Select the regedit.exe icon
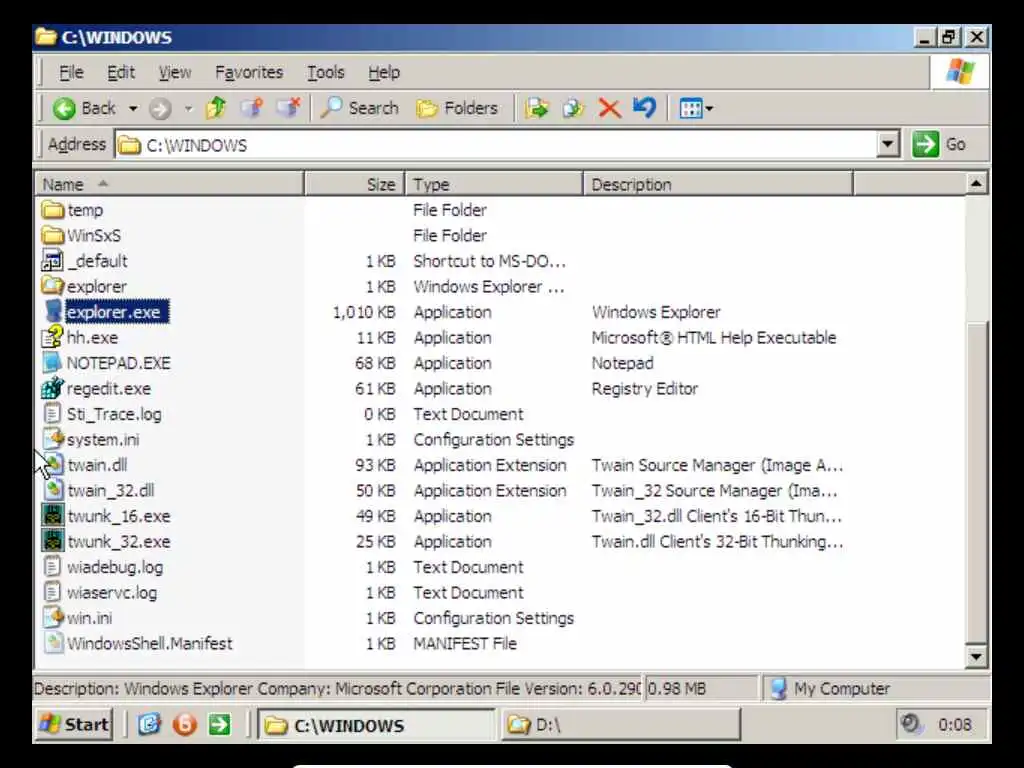Viewport: 1024px width, 768px height. click(x=52, y=388)
